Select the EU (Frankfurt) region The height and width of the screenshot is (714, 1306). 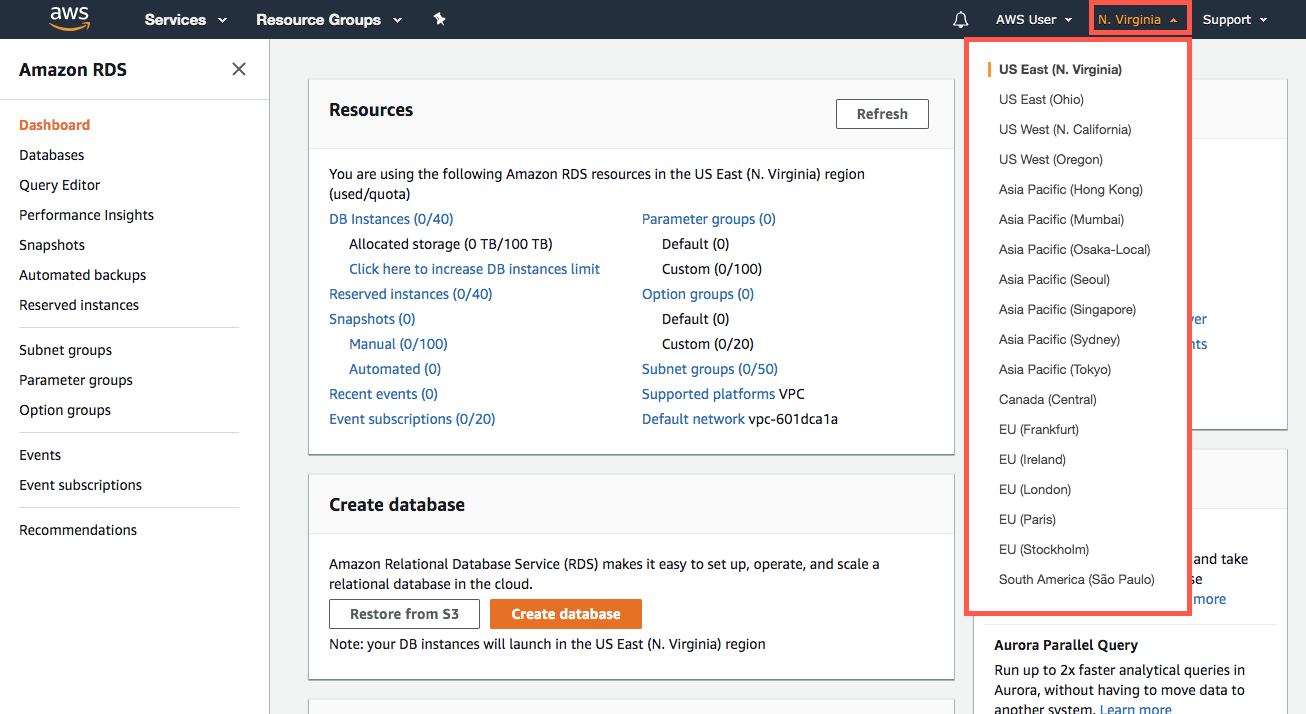click(x=1038, y=429)
